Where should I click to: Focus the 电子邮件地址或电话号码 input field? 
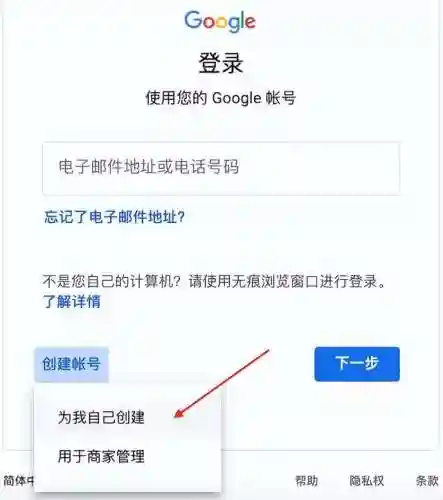click(x=221, y=169)
